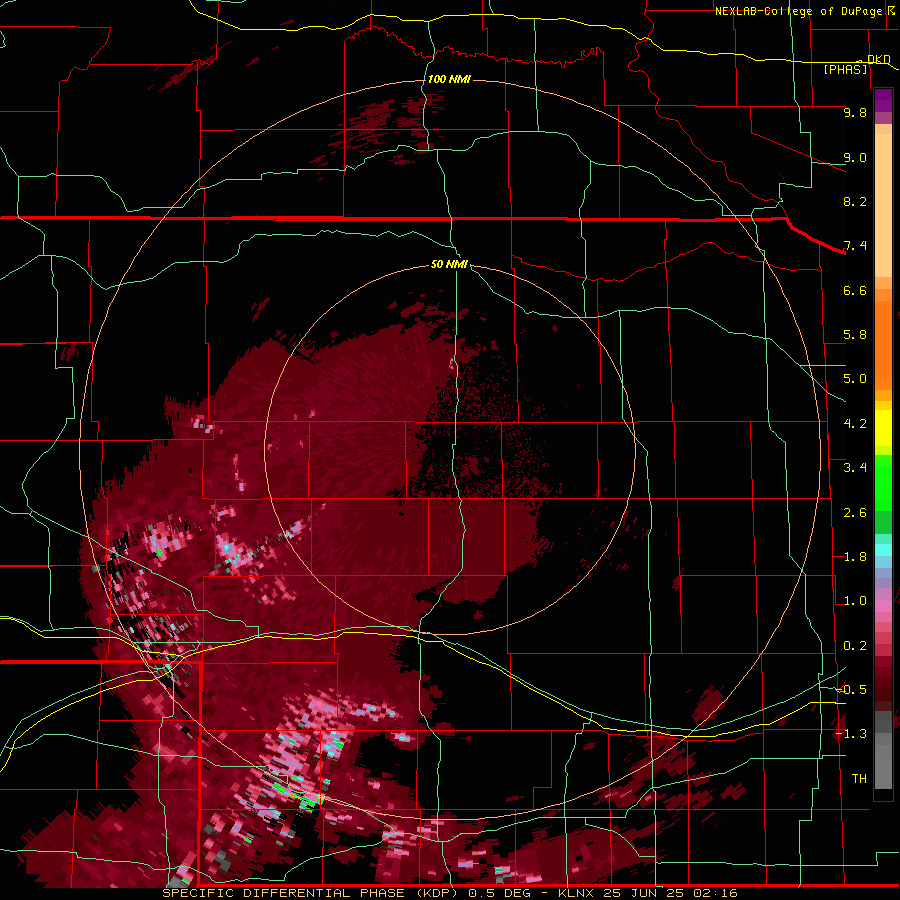
Task: Click the 3.4 value on color scale
Action: (855, 468)
